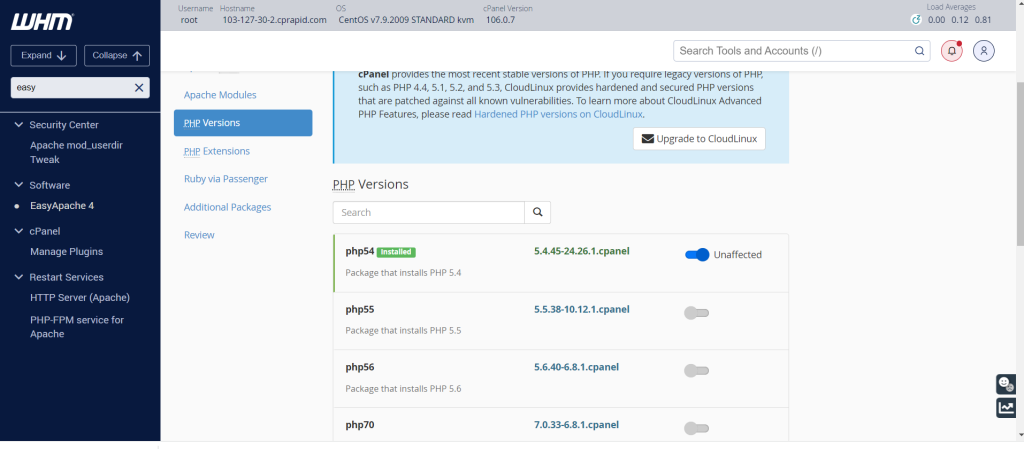Click Upgrade to CloudLinux button
The width and height of the screenshot is (1024, 449).
[699, 139]
